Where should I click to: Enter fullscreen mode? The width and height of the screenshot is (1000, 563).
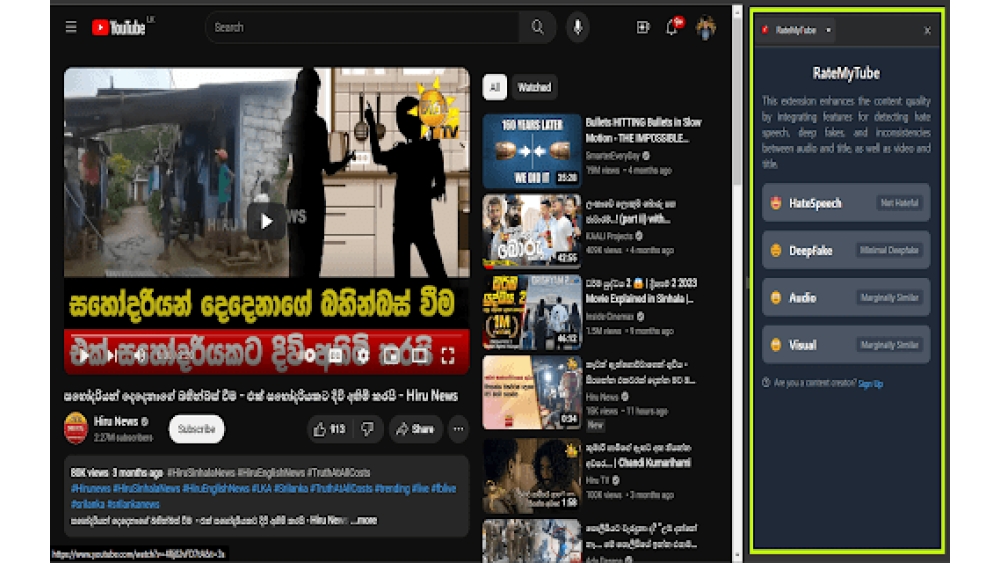point(448,356)
